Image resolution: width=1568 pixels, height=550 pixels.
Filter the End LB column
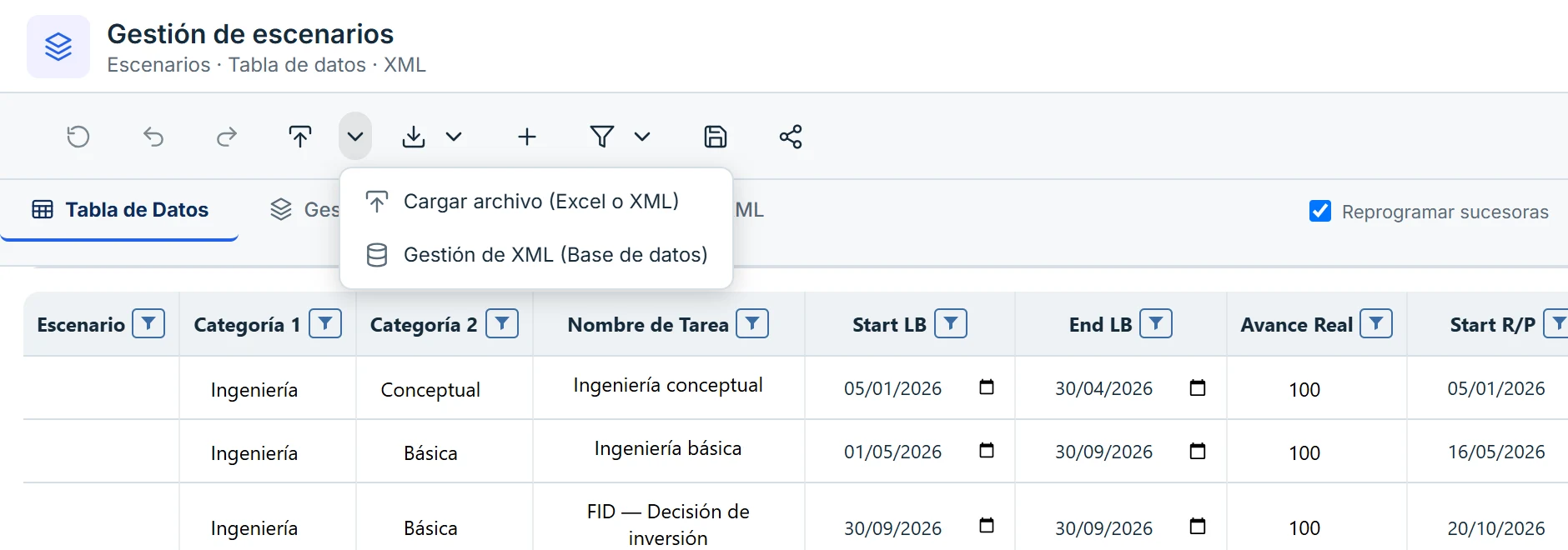coord(1156,323)
